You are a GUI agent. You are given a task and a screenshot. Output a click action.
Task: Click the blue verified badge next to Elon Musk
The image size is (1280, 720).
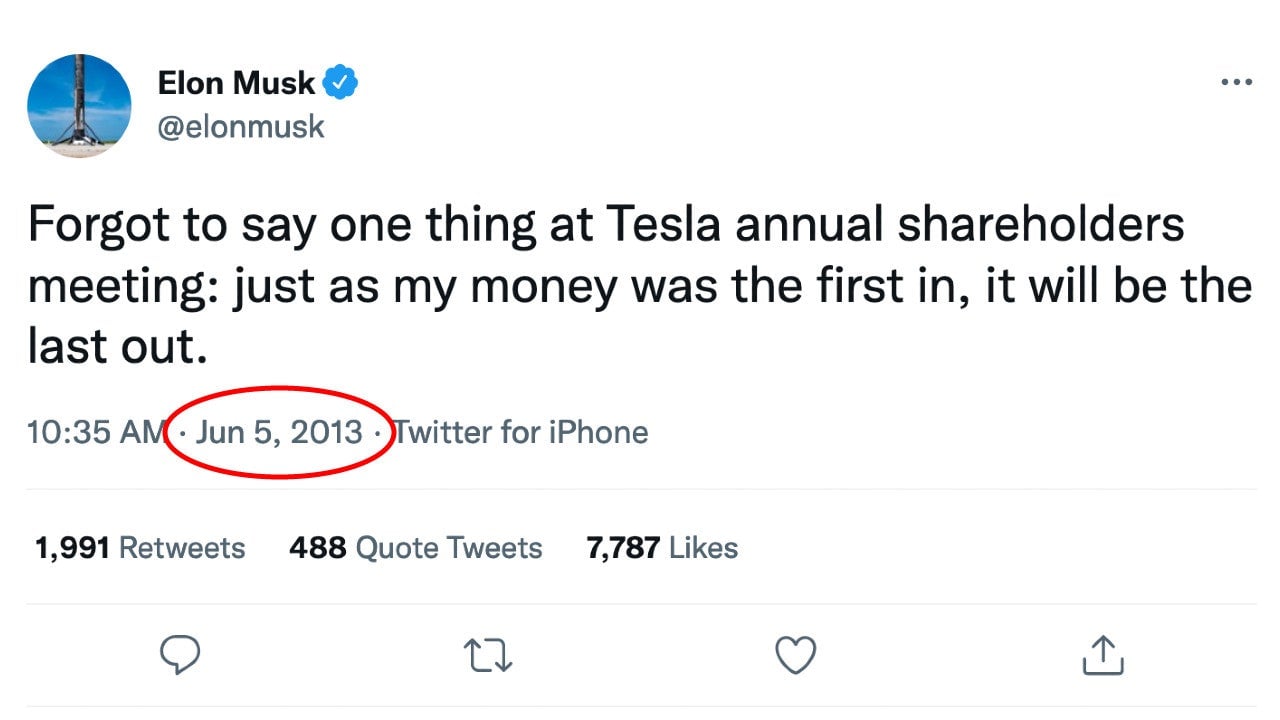pos(341,83)
